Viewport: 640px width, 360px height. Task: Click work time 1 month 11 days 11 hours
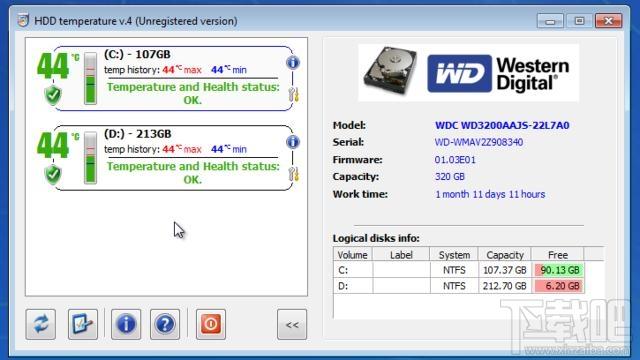tap(490, 194)
